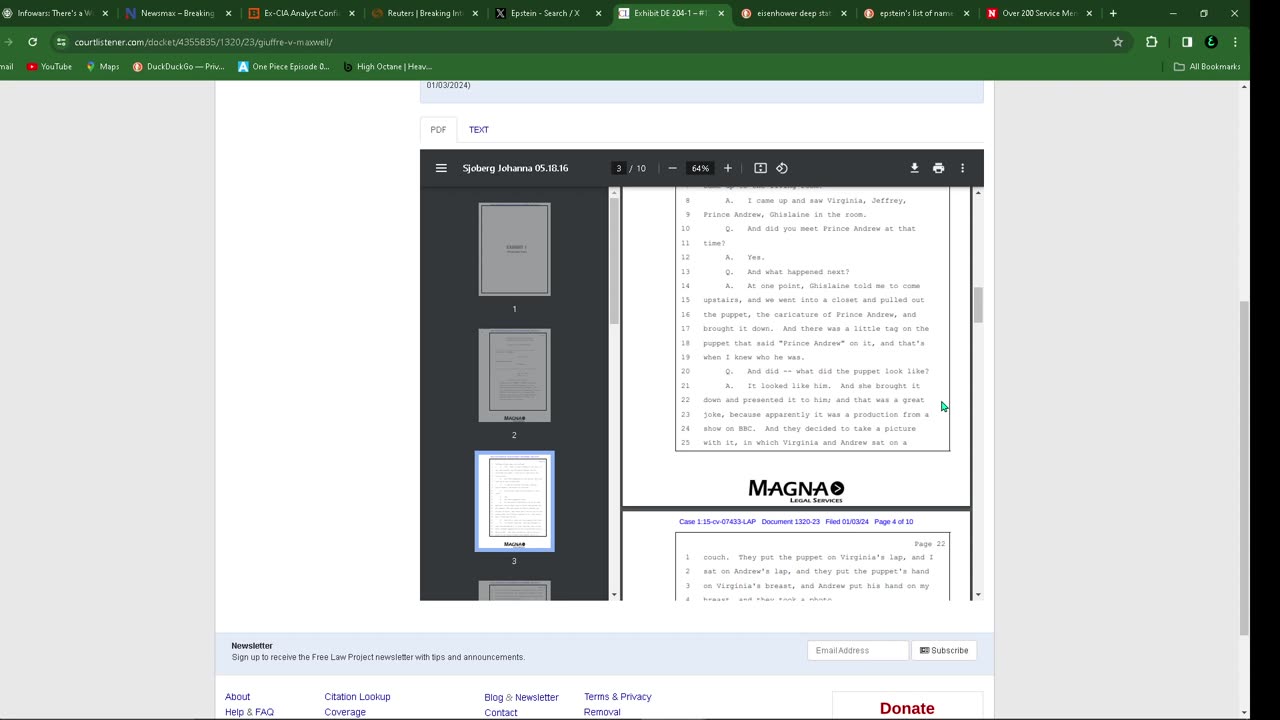
Task: Bookmark this page with the star icon
Action: pyautogui.click(x=1118, y=42)
